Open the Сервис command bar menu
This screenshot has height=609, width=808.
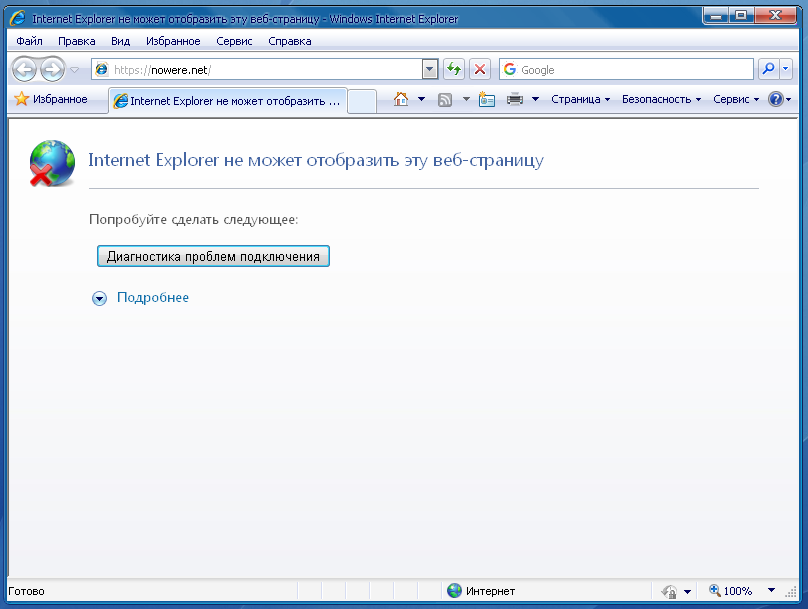[736, 99]
